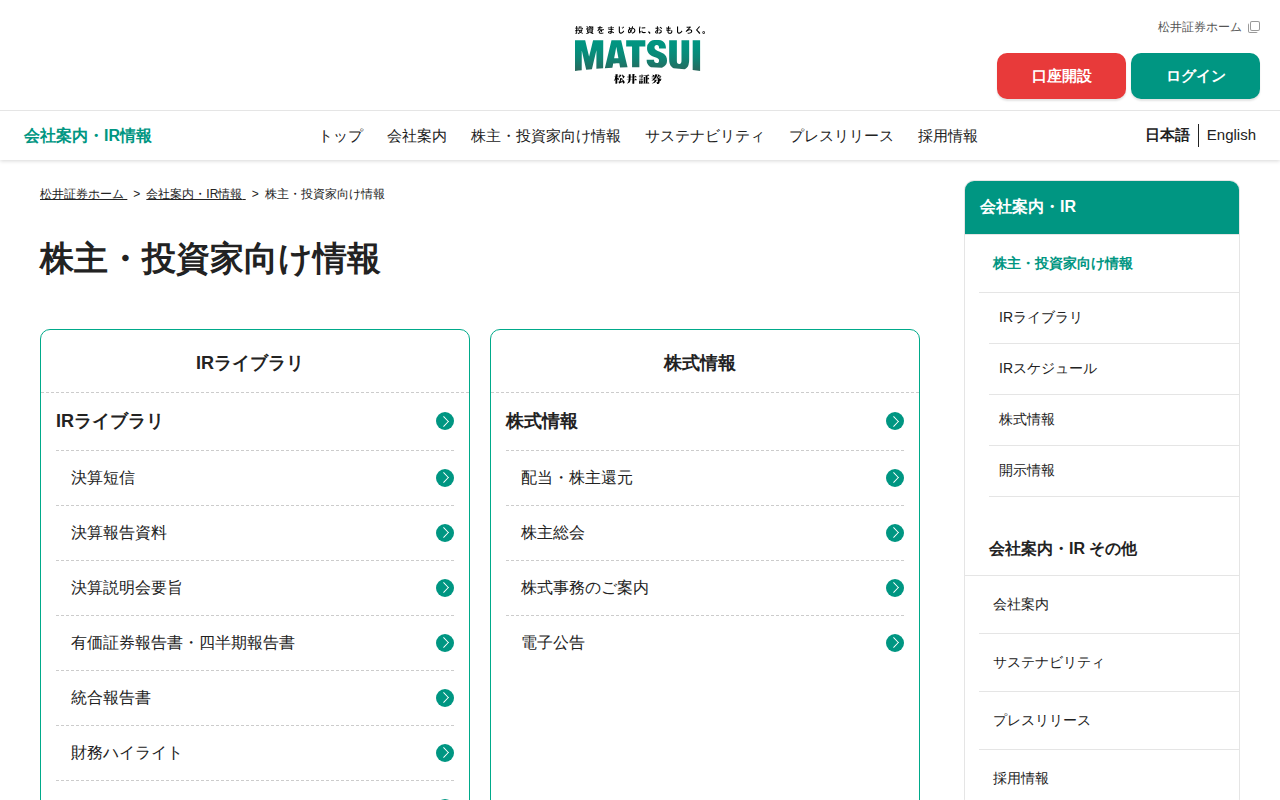The width and height of the screenshot is (1280, 800).
Task: Click the 株式情報 card title
Action: point(700,364)
